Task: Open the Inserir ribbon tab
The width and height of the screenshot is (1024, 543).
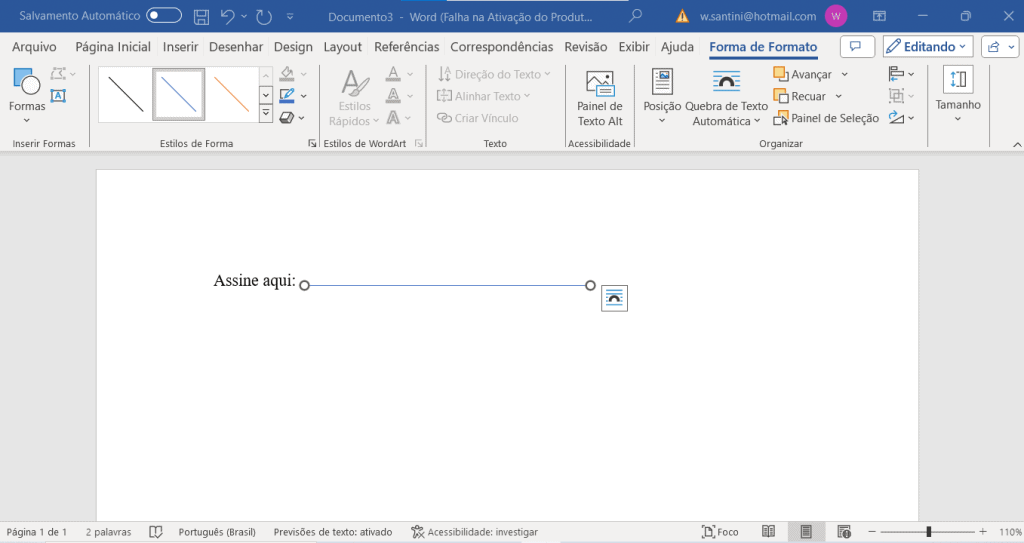Action: (x=180, y=47)
